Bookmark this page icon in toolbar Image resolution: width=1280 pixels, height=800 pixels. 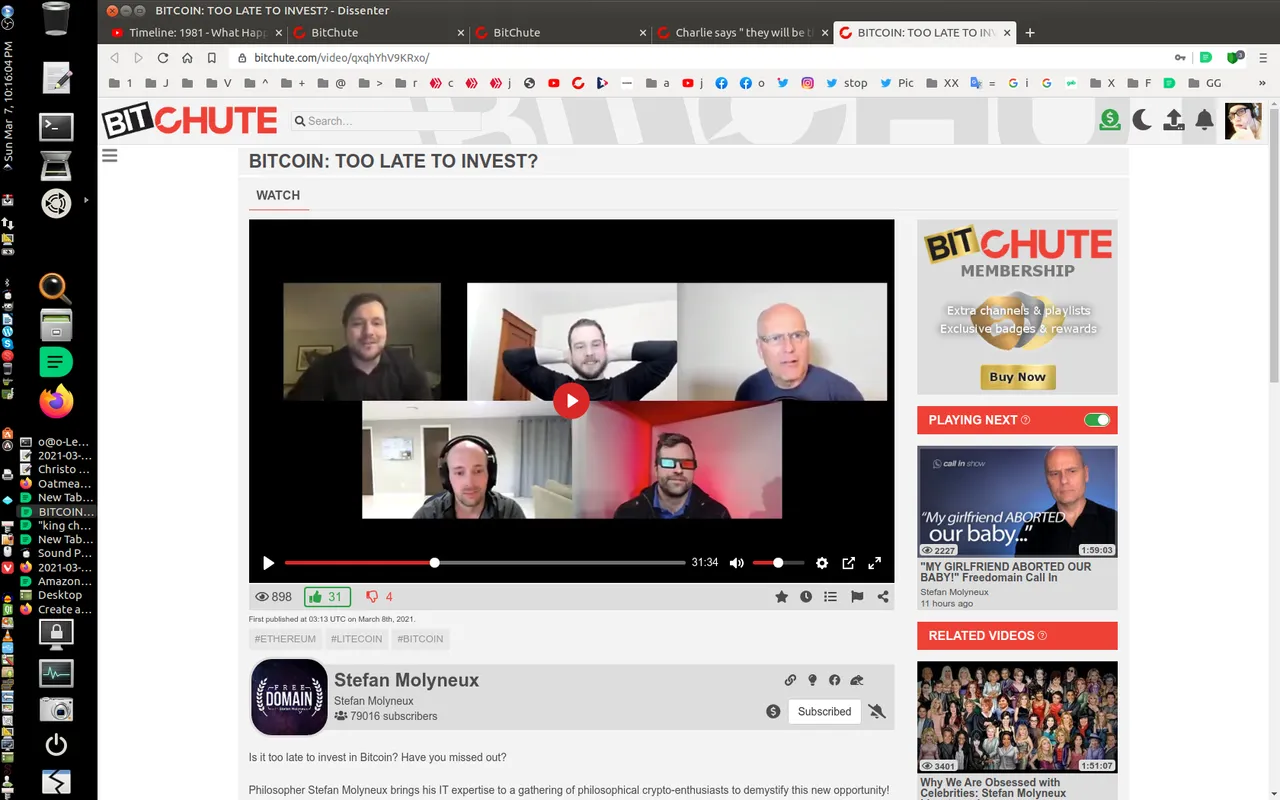[211, 58]
